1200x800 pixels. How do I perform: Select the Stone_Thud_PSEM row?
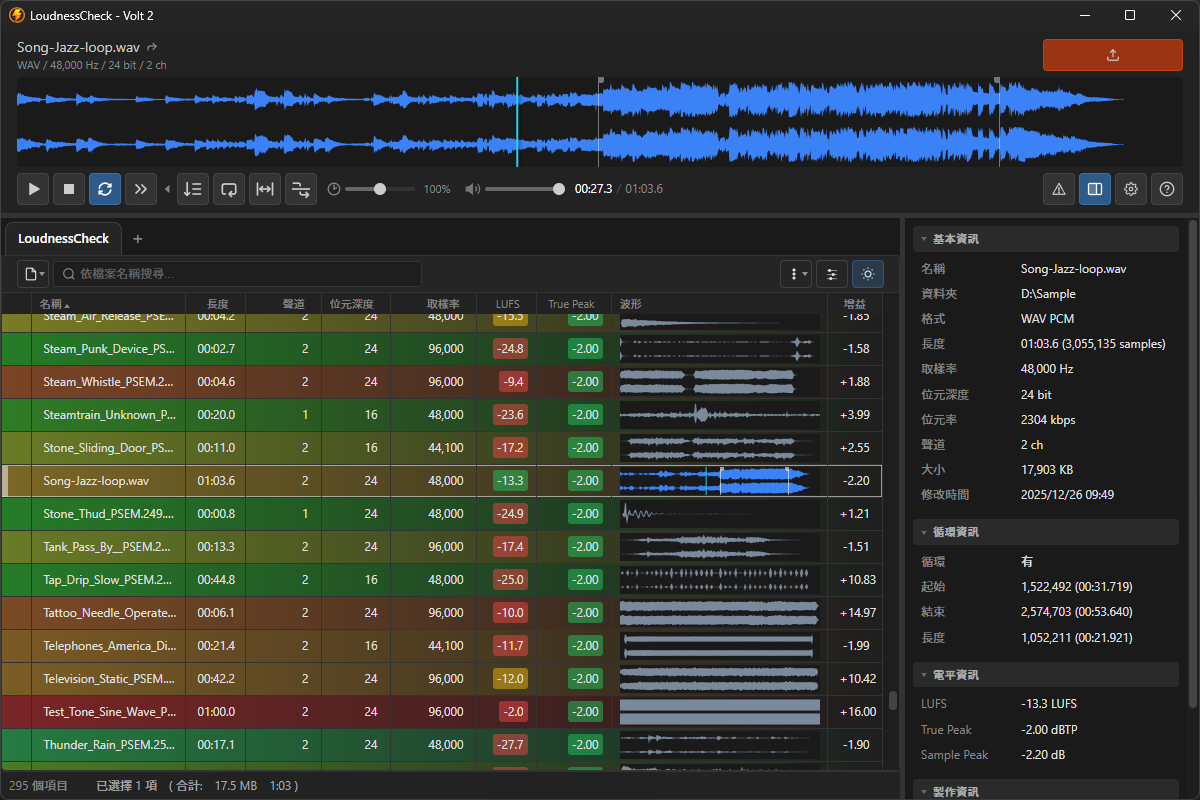pyautogui.click(x=442, y=514)
